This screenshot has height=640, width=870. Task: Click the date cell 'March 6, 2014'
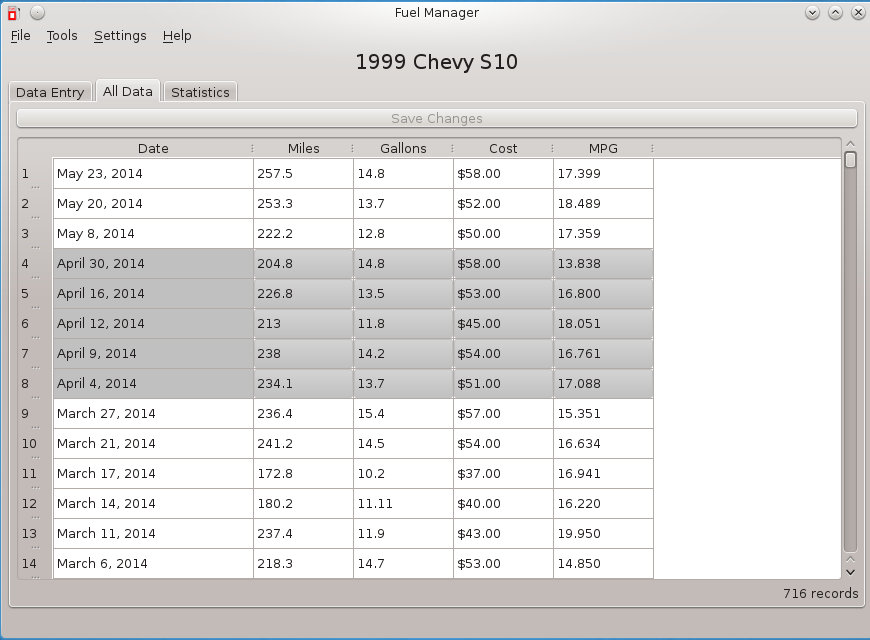click(153, 563)
